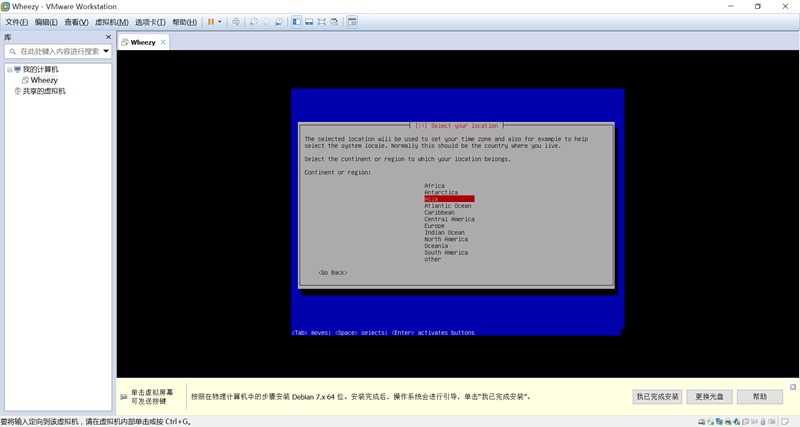Viewport: 800px width, 427px height.
Task: Click the 更换光盘 button
Action: click(709, 396)
